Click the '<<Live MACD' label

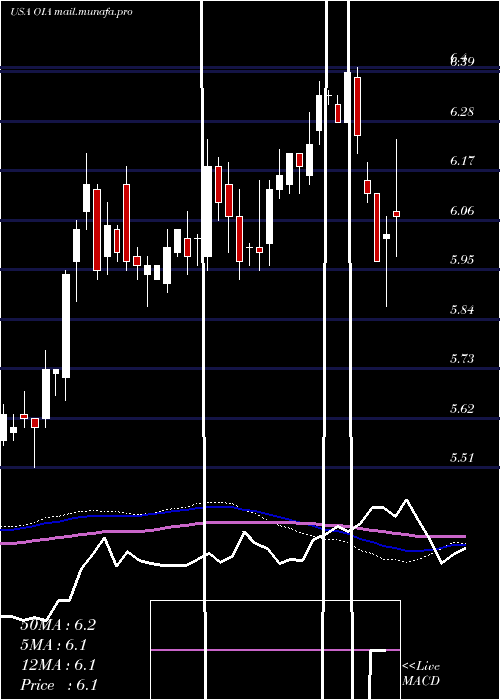421,674
